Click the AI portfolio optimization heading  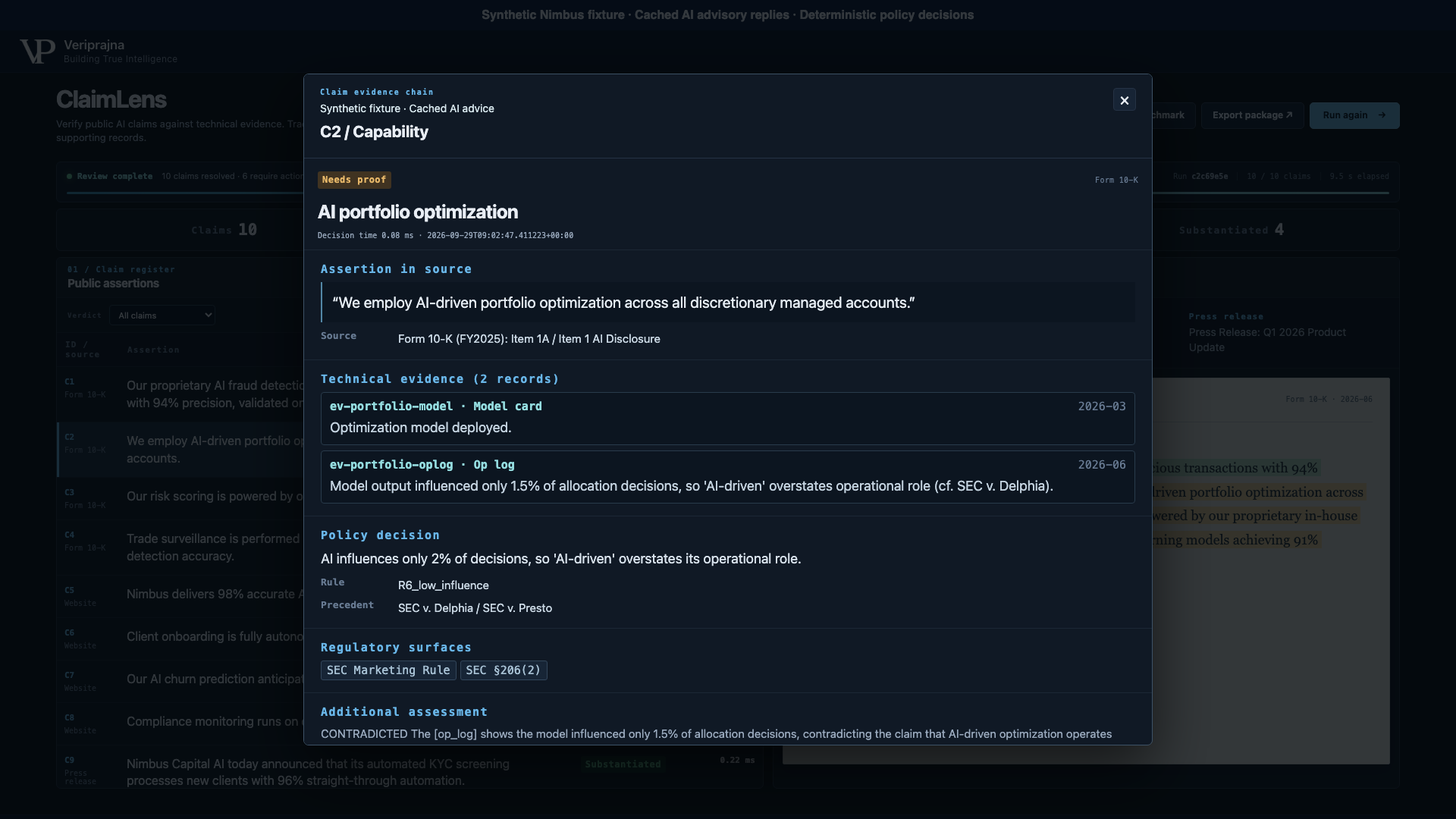point(418,212)
